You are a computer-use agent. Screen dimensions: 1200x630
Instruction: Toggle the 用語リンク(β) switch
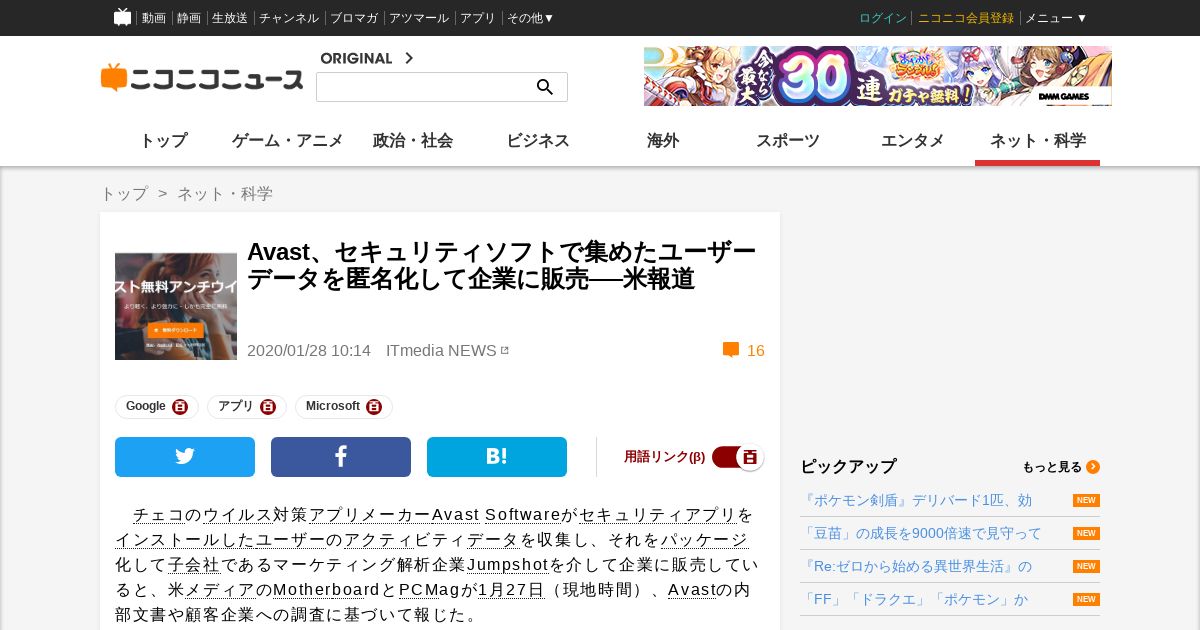[738, 457]
